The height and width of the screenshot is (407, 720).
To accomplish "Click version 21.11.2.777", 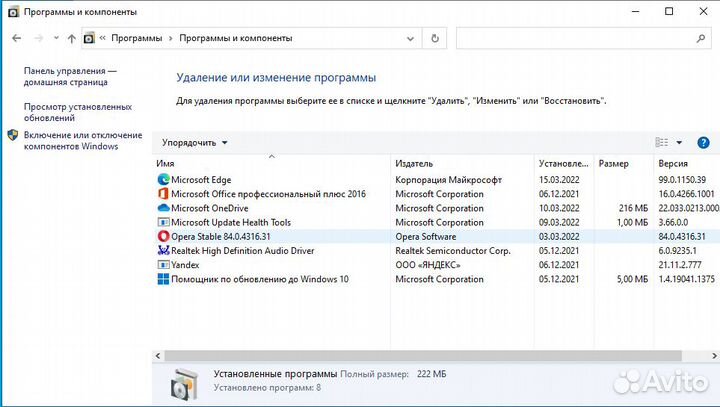I will [x=680, y=265].
